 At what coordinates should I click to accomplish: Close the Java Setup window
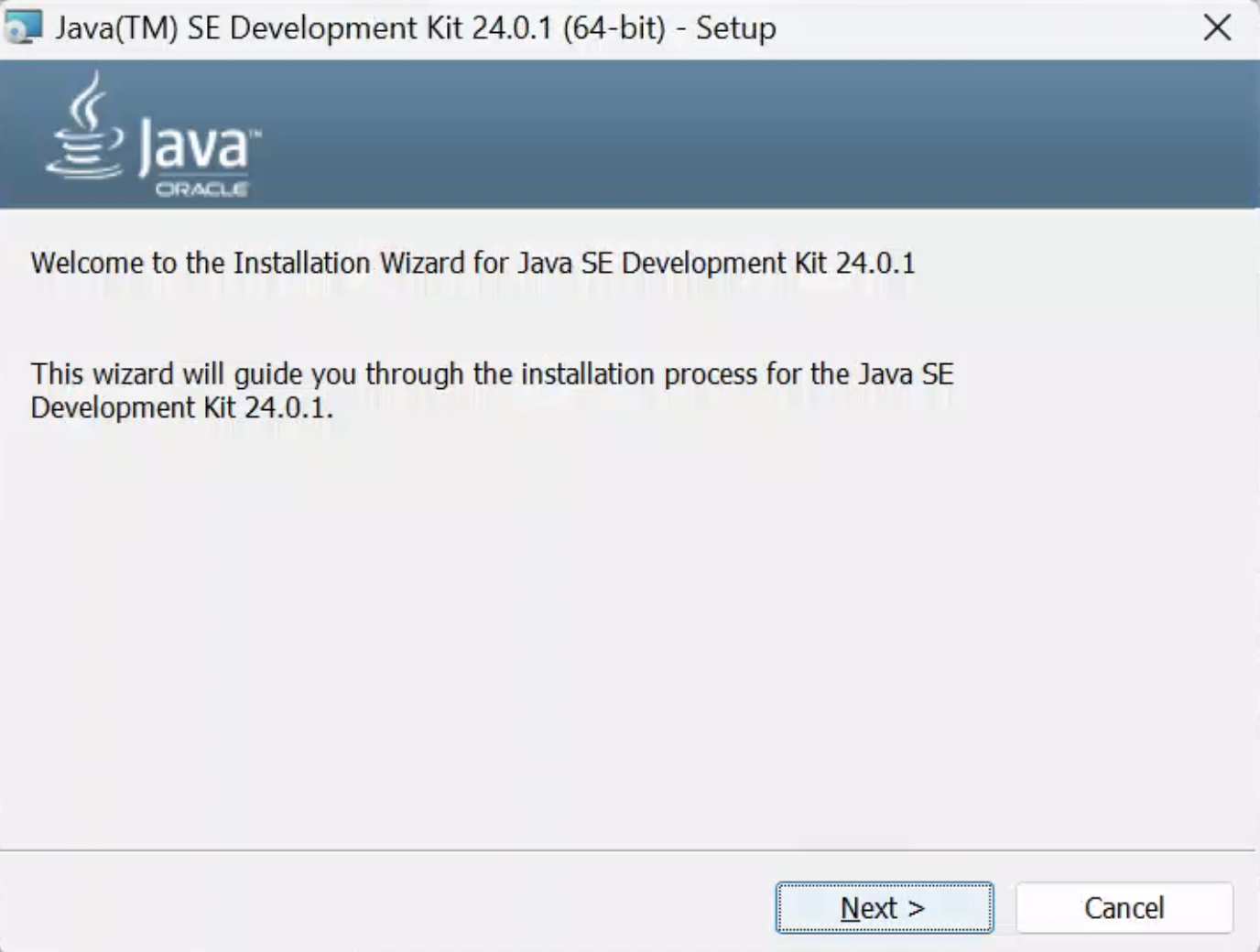(x=1217, y=28)
